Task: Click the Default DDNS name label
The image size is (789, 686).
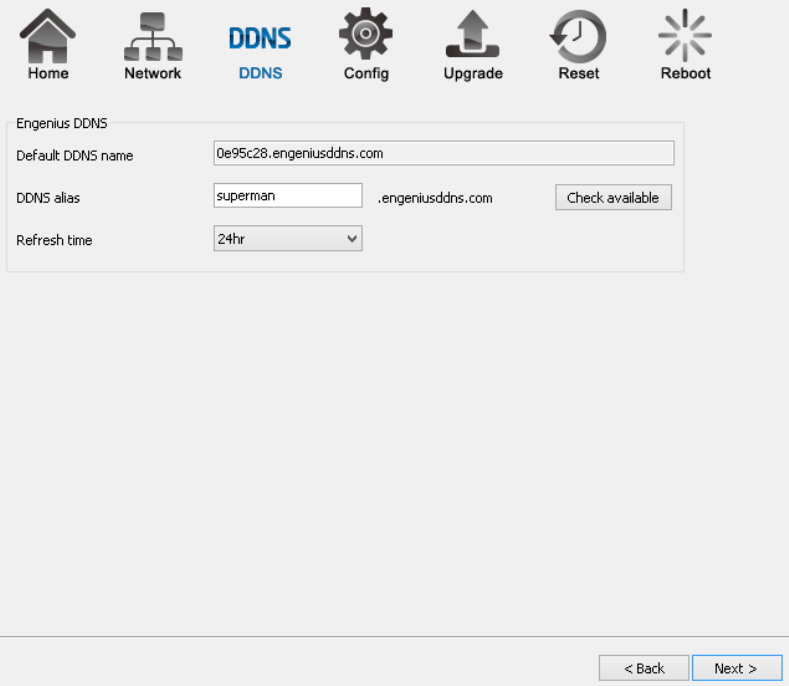Action: (74, 156)
